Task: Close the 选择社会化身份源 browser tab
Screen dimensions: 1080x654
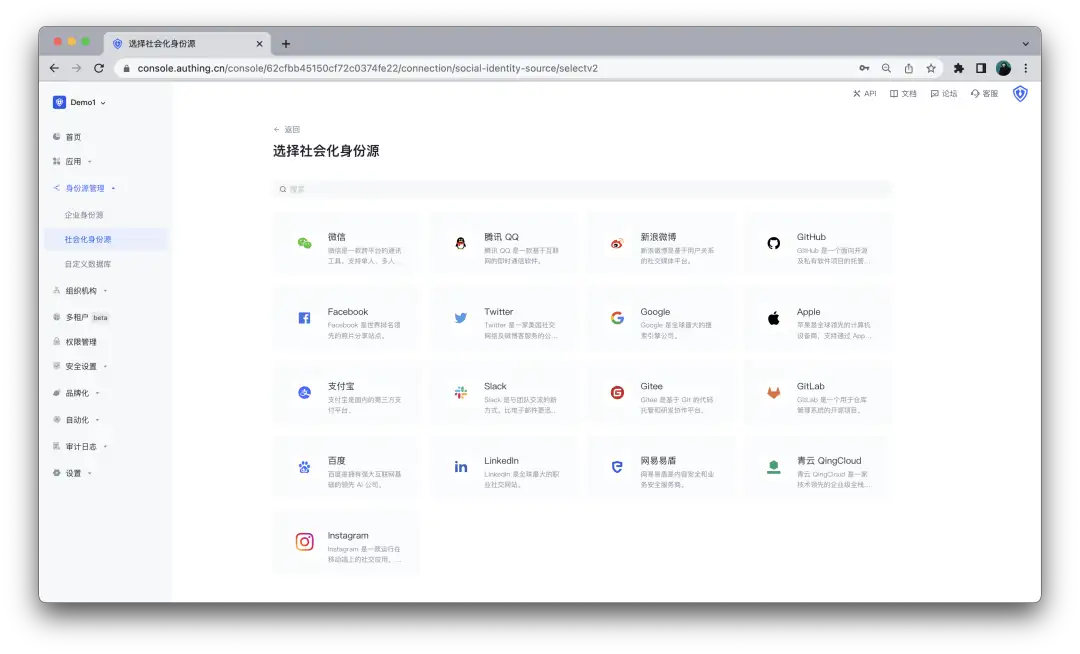Action: [260, 43]
